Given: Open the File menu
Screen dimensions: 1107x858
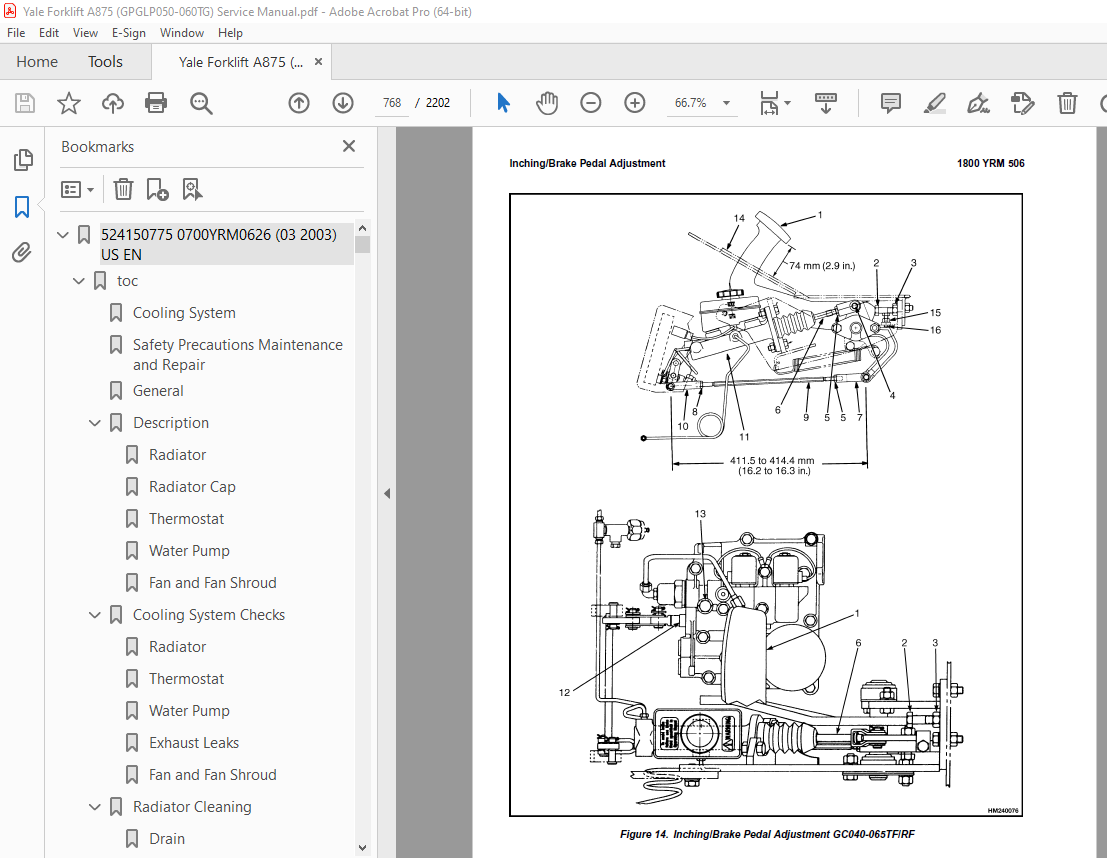Looking at the screenshot, I should [x=16, y=32].
